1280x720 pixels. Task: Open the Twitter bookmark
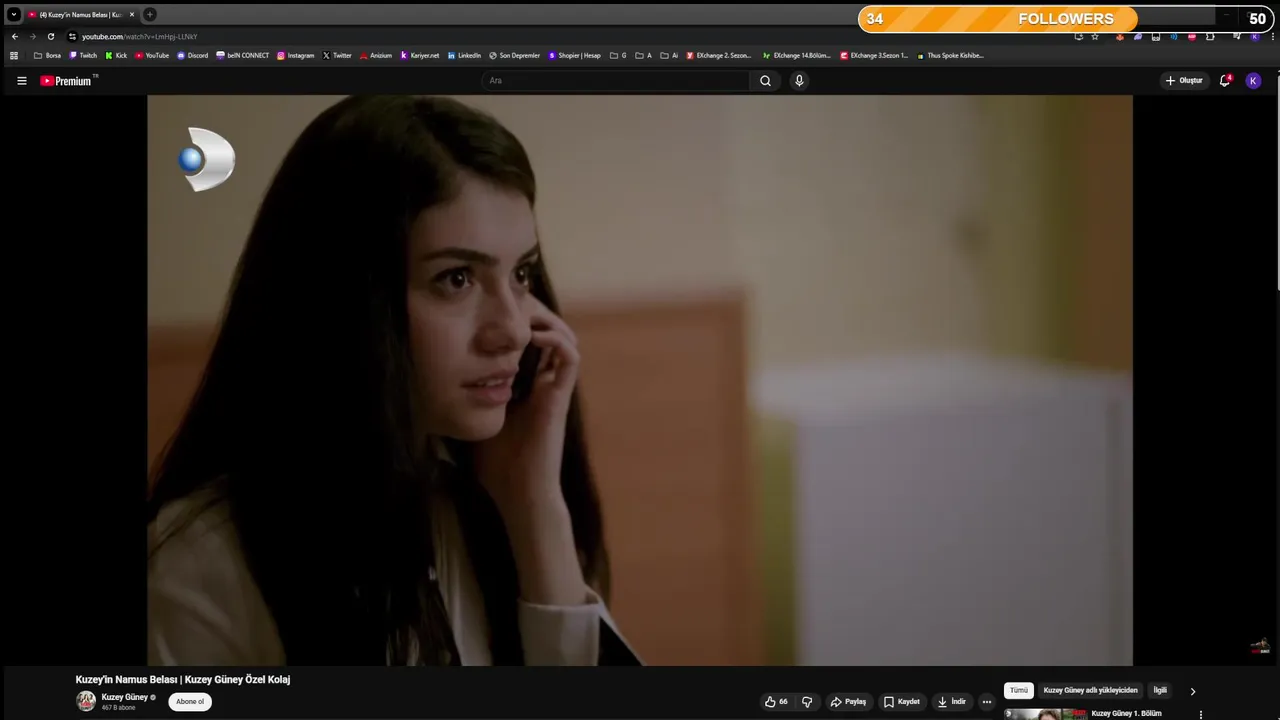337,56
